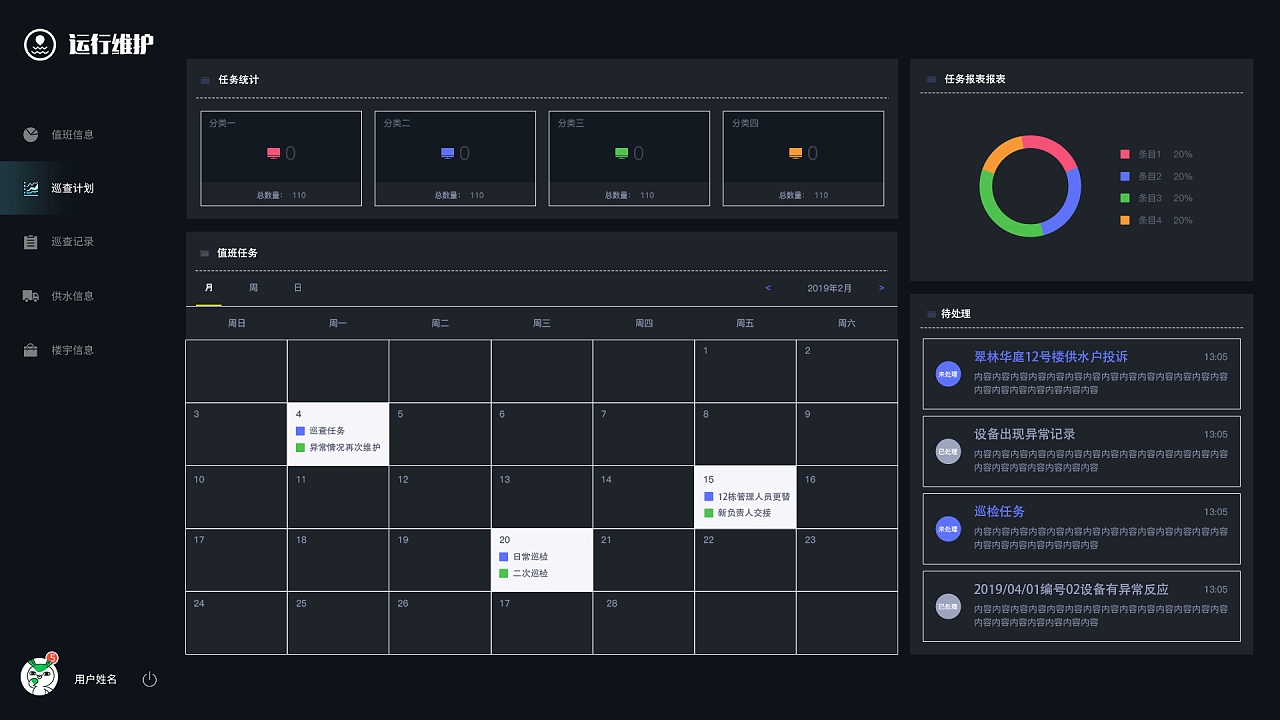Image resolution: width=1280 pixels, height=720 pixels.
Task: Click the power logout icon
Action: coord(150,679)
